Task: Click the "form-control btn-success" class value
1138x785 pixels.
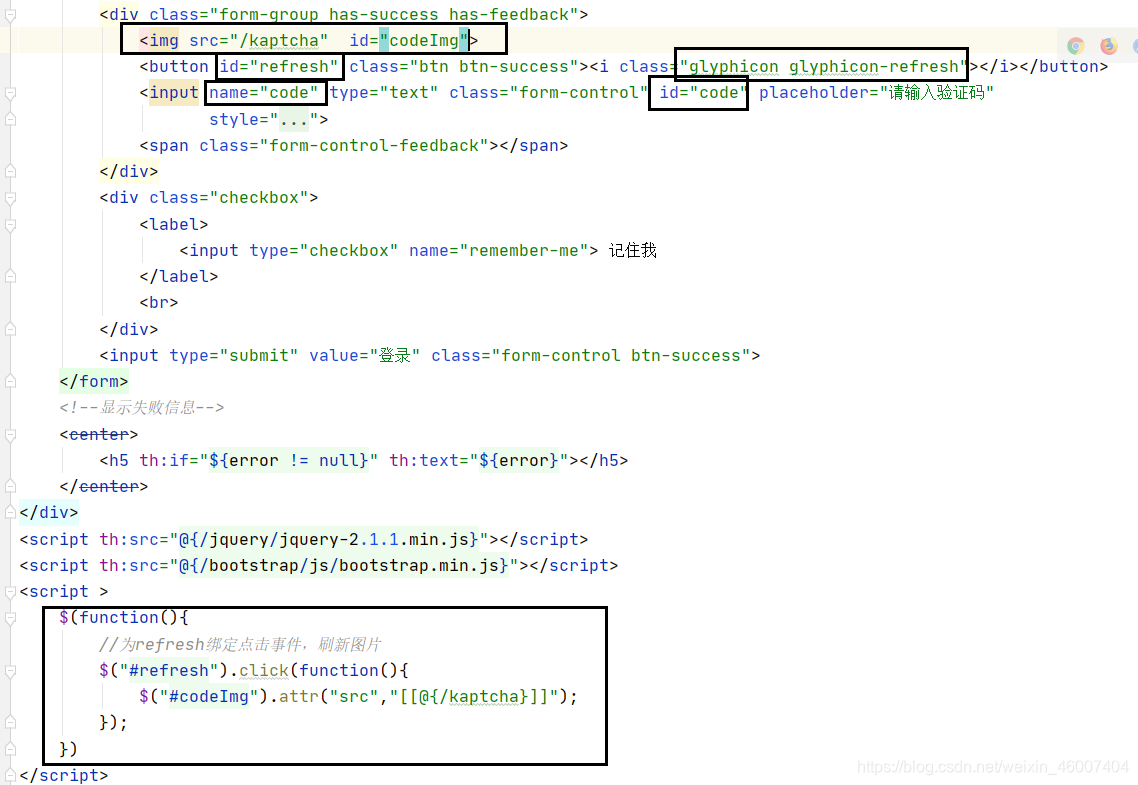Action: 621,355
